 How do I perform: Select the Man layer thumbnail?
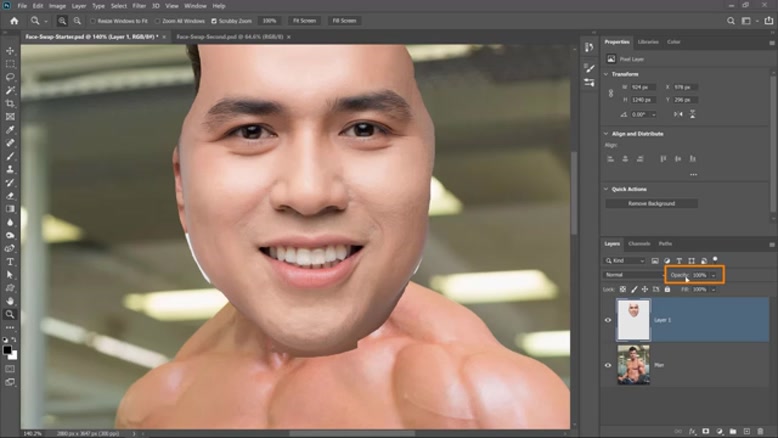pos(633,365)
